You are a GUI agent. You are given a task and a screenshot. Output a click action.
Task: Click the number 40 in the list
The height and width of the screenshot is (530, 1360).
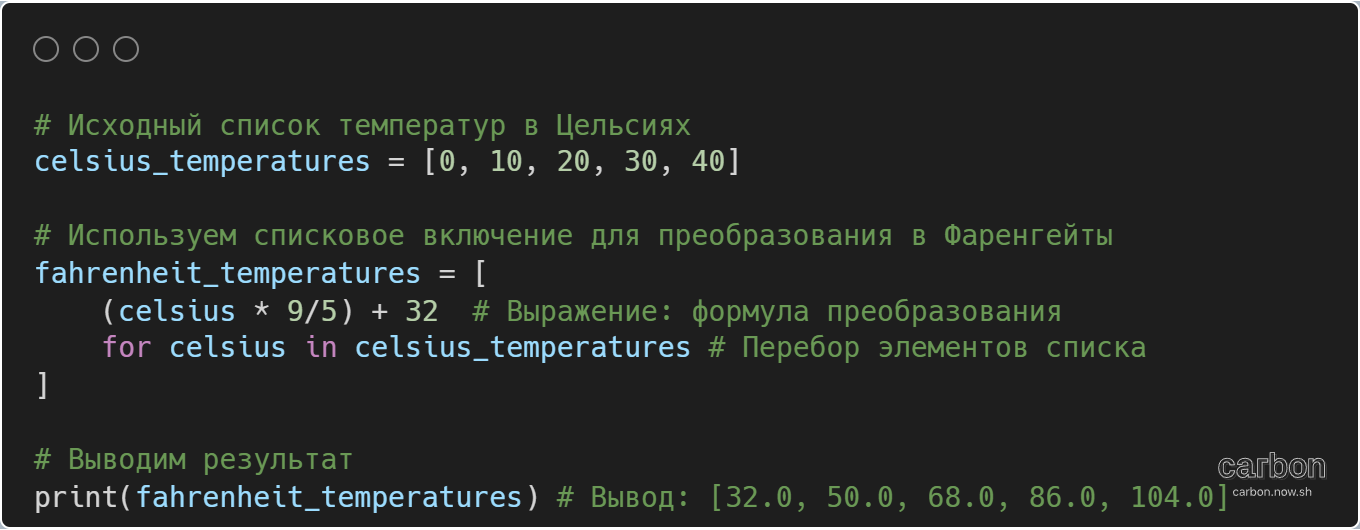pos(708,161)
